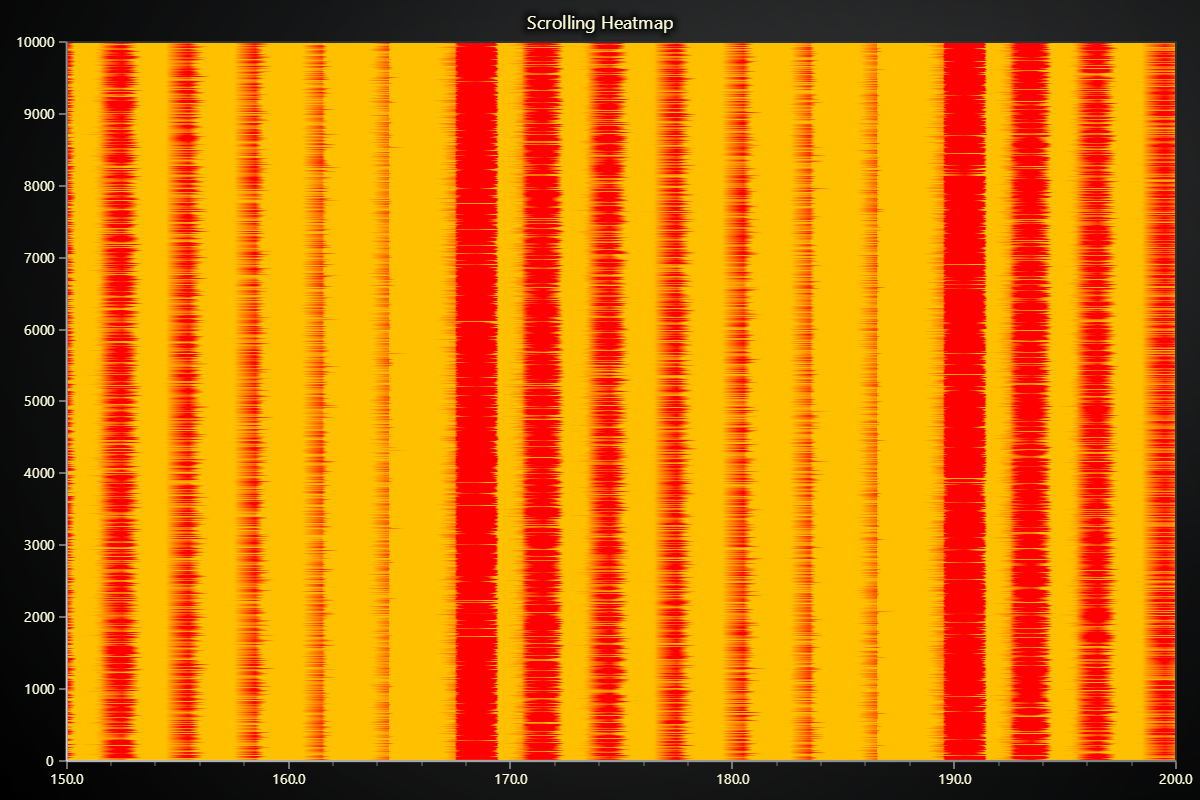Click the 160.0 X-axis tick label

point(288,779)
